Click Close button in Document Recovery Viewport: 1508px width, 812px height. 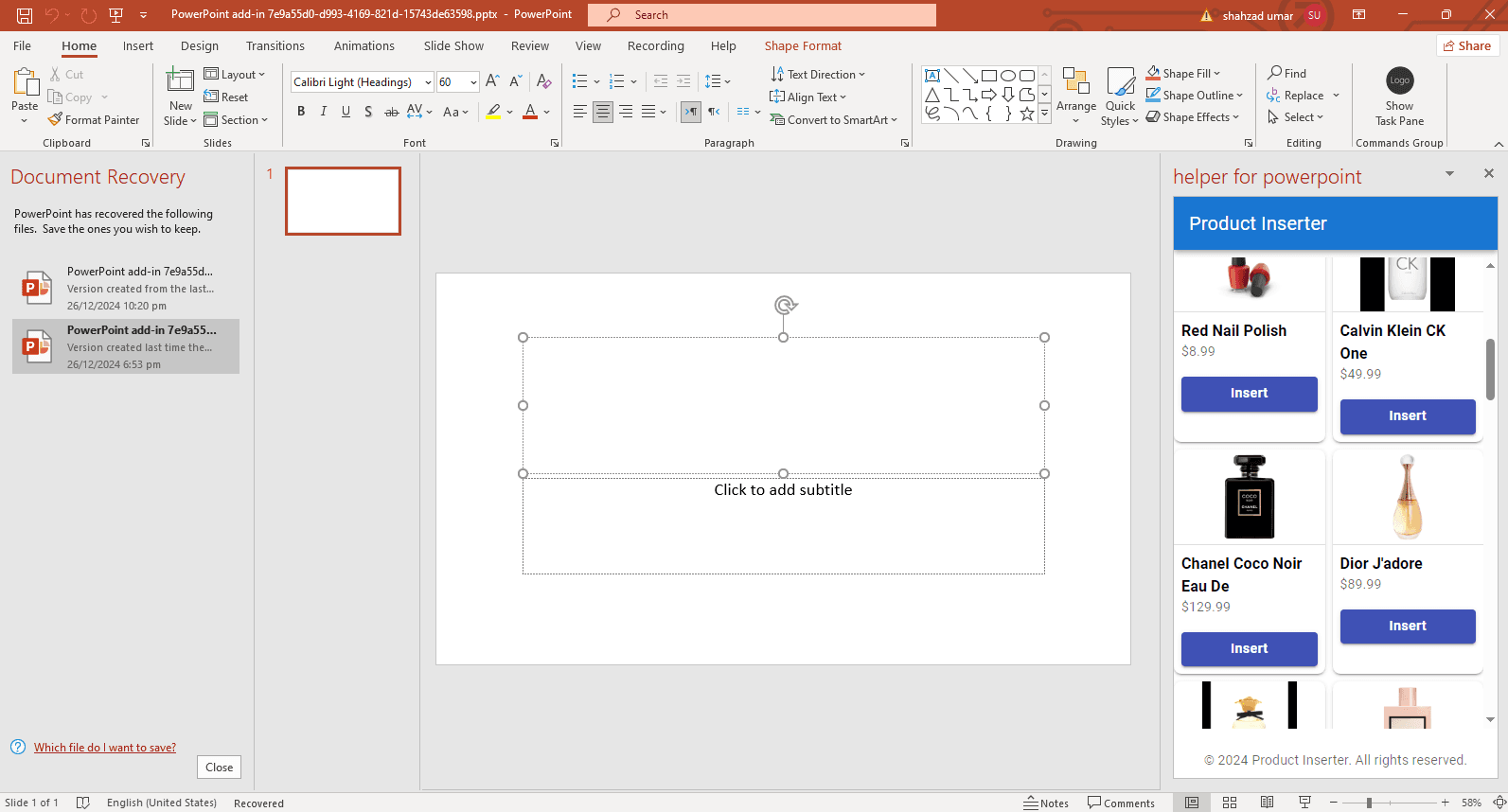point(219,768)
